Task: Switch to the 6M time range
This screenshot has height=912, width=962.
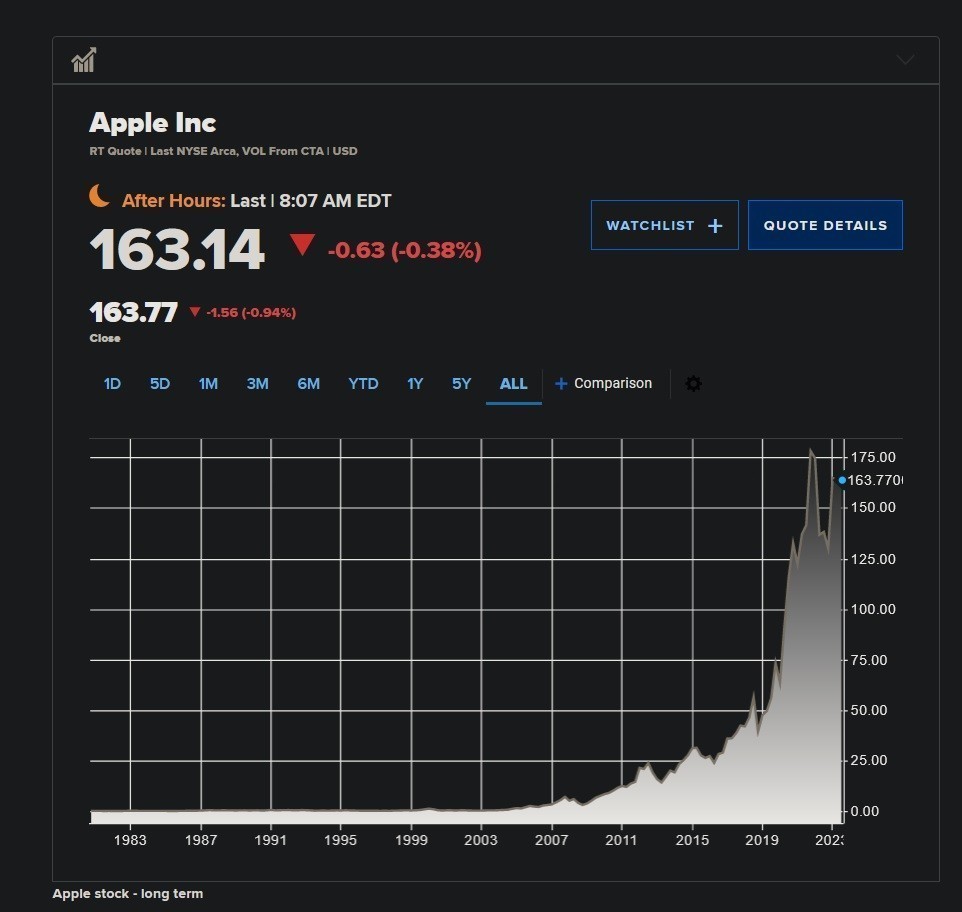Action: [x=308, y=384]
